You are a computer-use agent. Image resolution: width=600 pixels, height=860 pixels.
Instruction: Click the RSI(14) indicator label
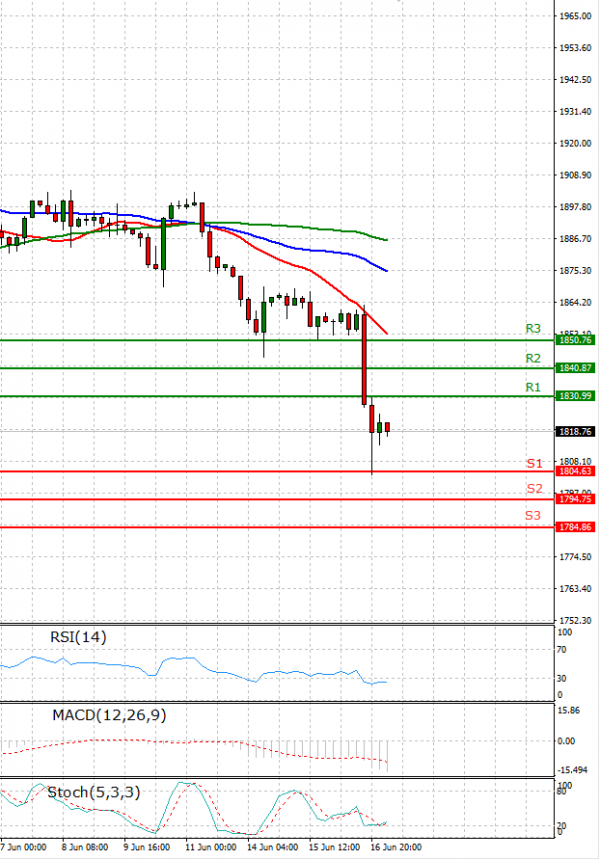tap(78, 637)
